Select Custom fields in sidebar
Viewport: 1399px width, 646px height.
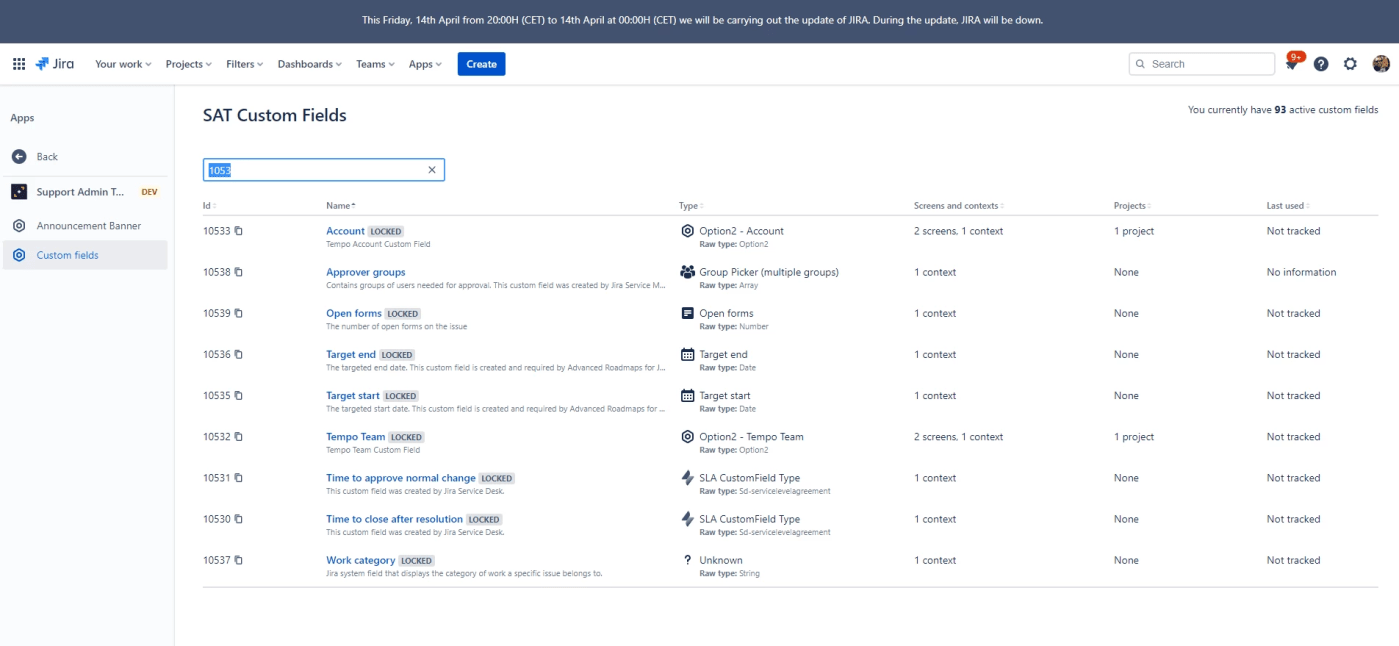point(68,255)
